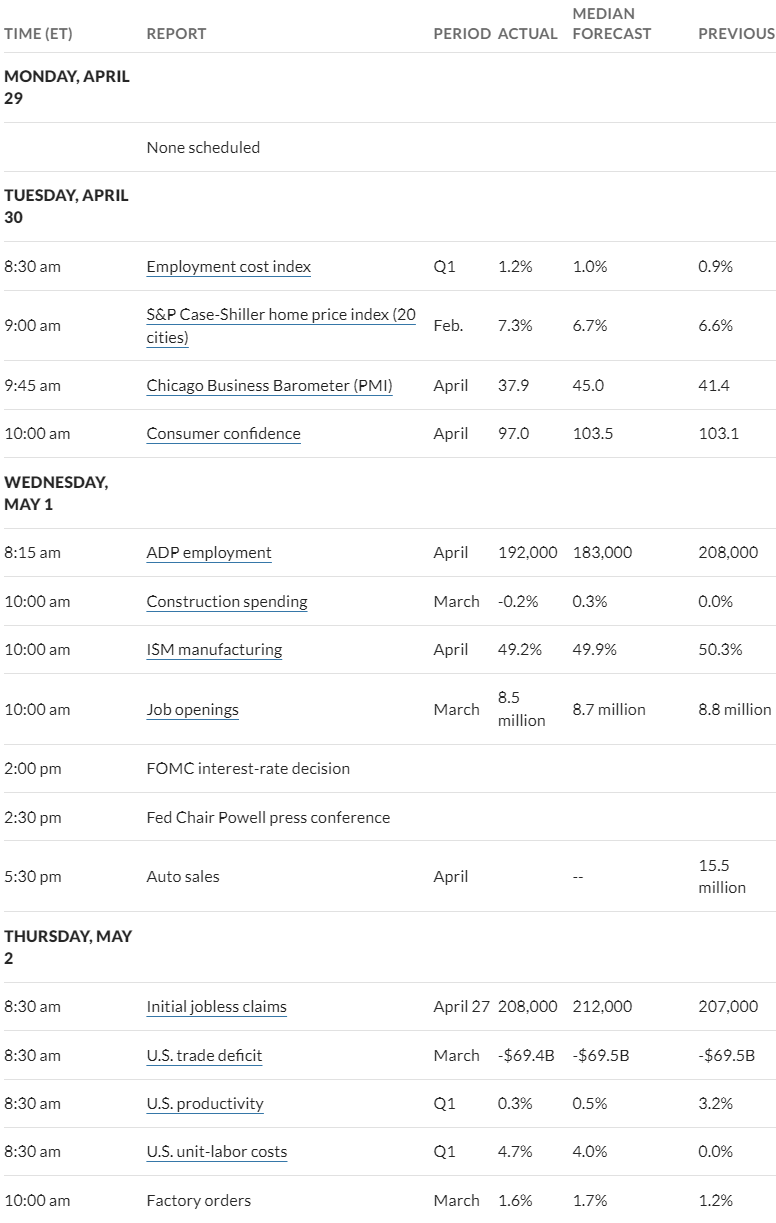Open the Employment cost index report link
The width and height of the screenshot is (776, 1223).
(228, 267)
